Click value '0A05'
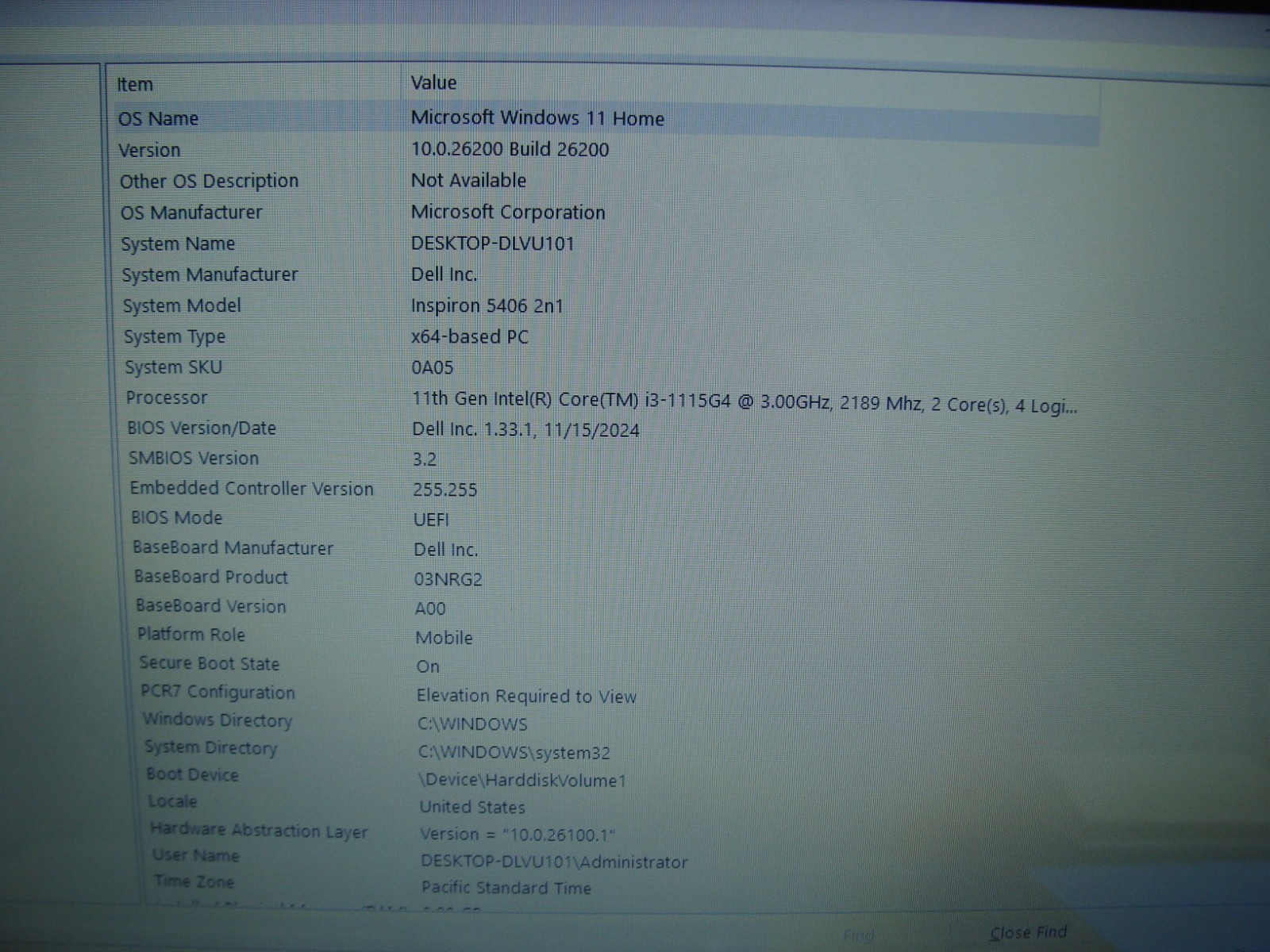1270x952 pixels. point(433,367)
